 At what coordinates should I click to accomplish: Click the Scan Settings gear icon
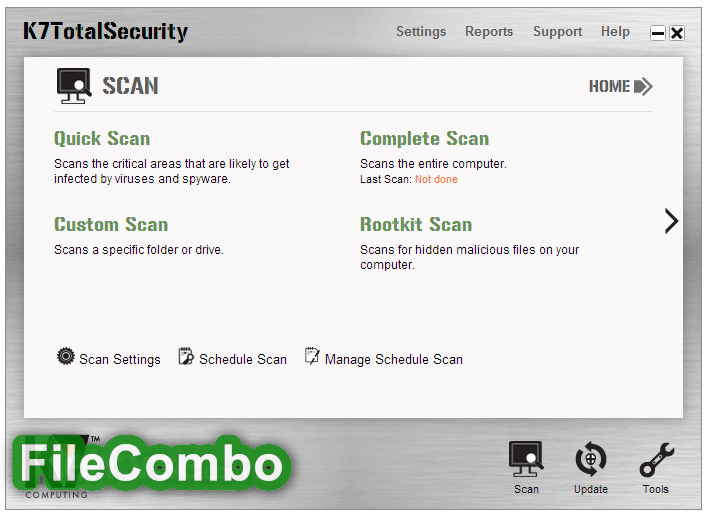coord(66,356)
